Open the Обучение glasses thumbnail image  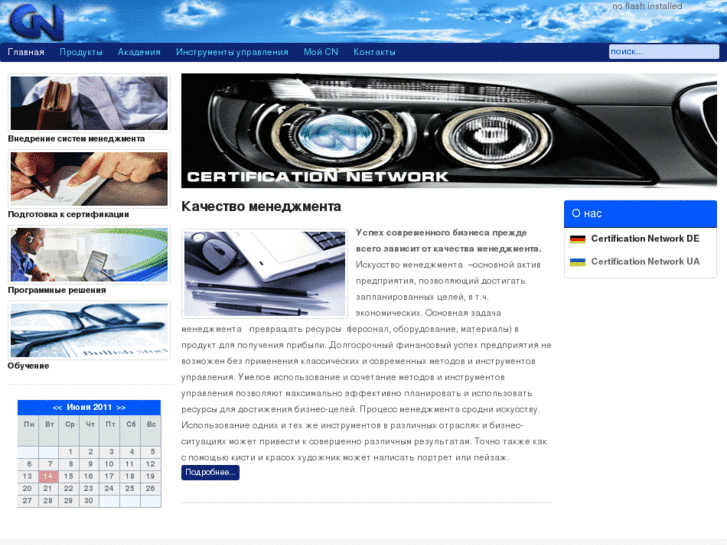[89, 330]
